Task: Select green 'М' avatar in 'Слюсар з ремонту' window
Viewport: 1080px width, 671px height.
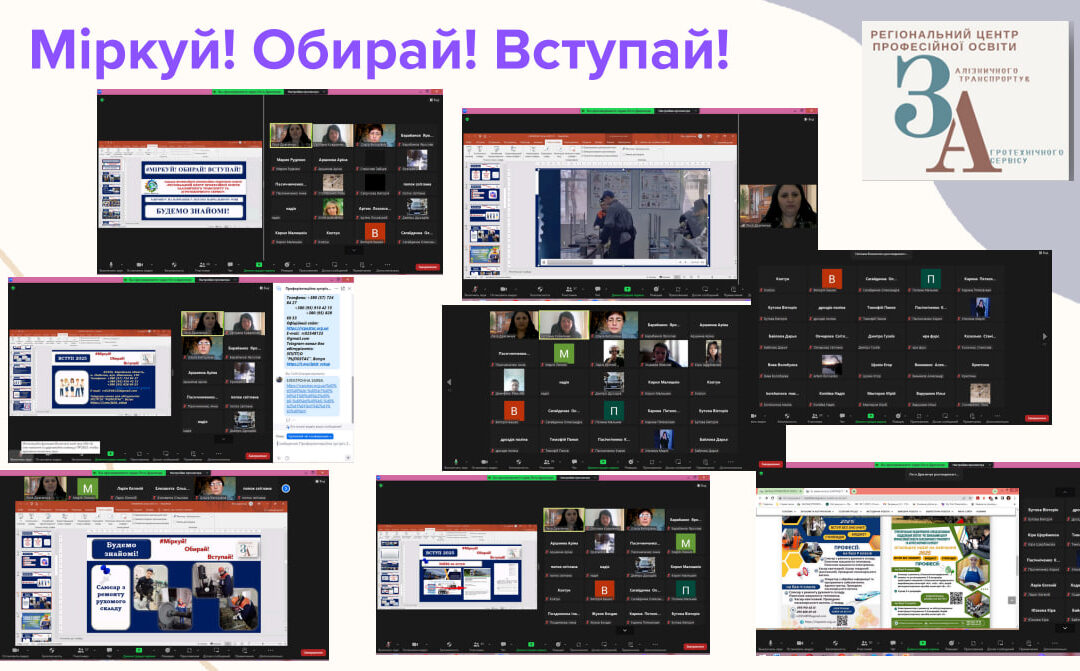Action: coord(87,488)
